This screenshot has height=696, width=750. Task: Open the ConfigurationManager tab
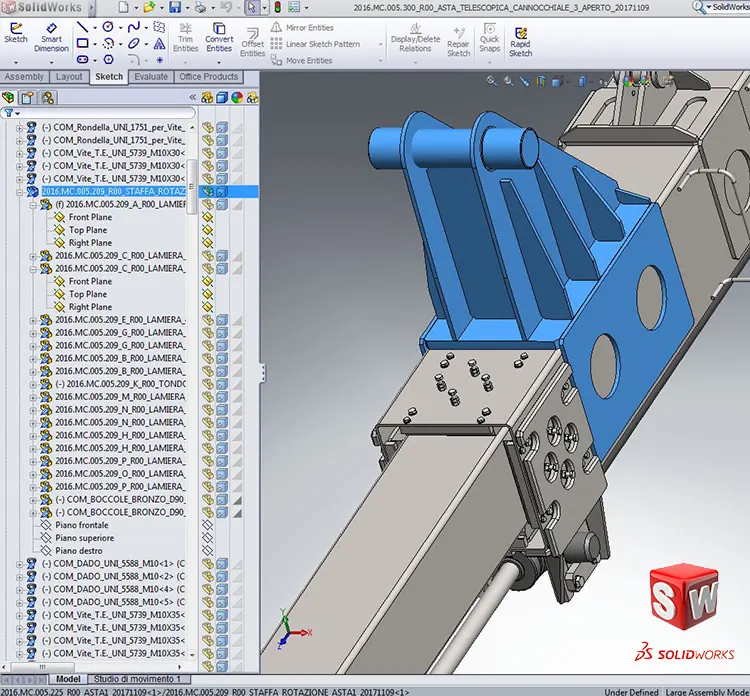[47, 98]
